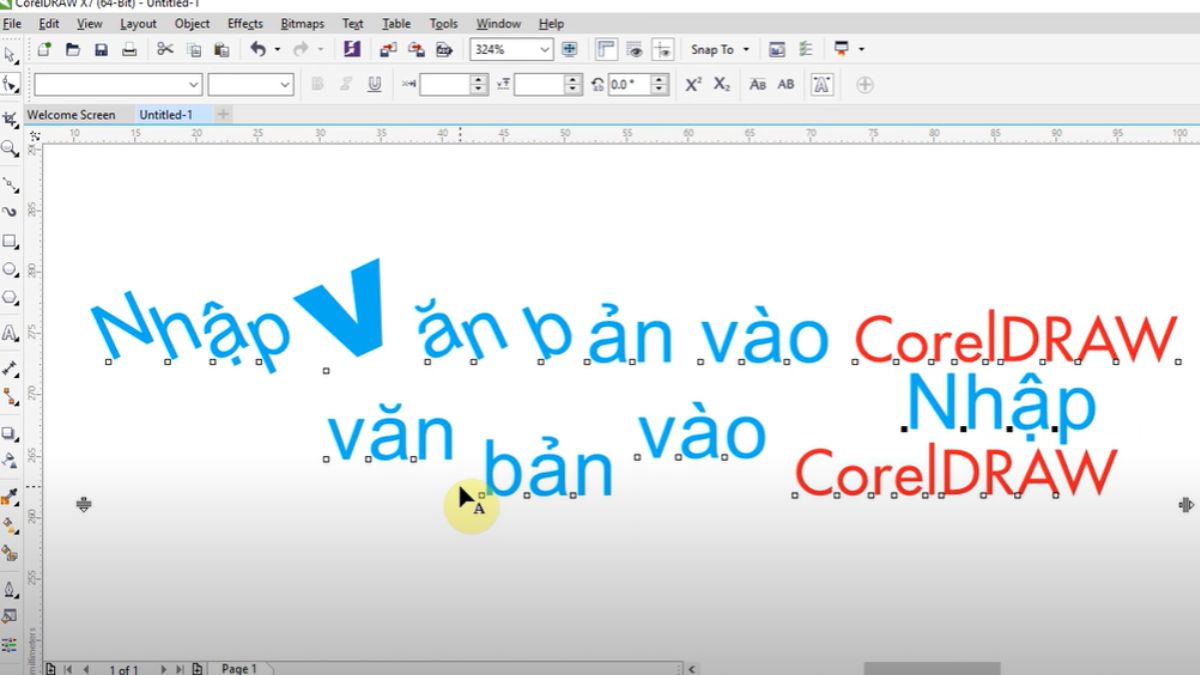Click the Export icon

pos(417,49)
